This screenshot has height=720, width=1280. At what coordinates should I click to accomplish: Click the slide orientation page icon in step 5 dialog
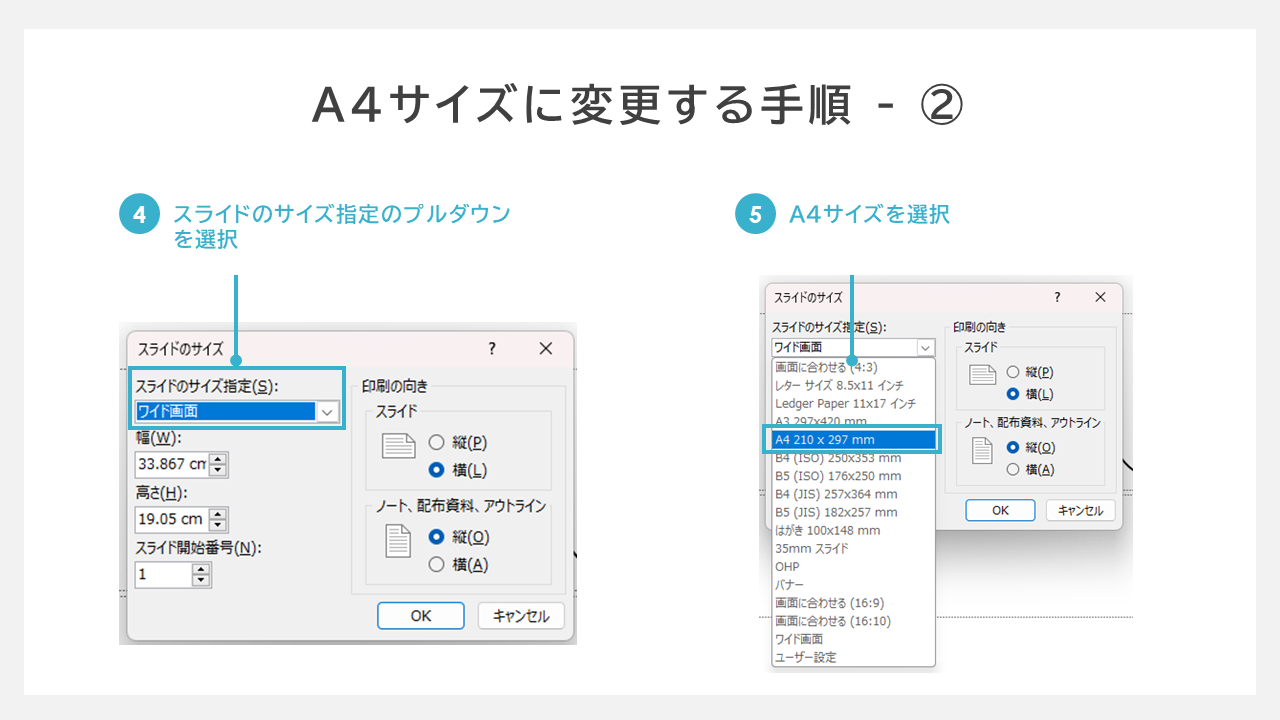(983, 376)
